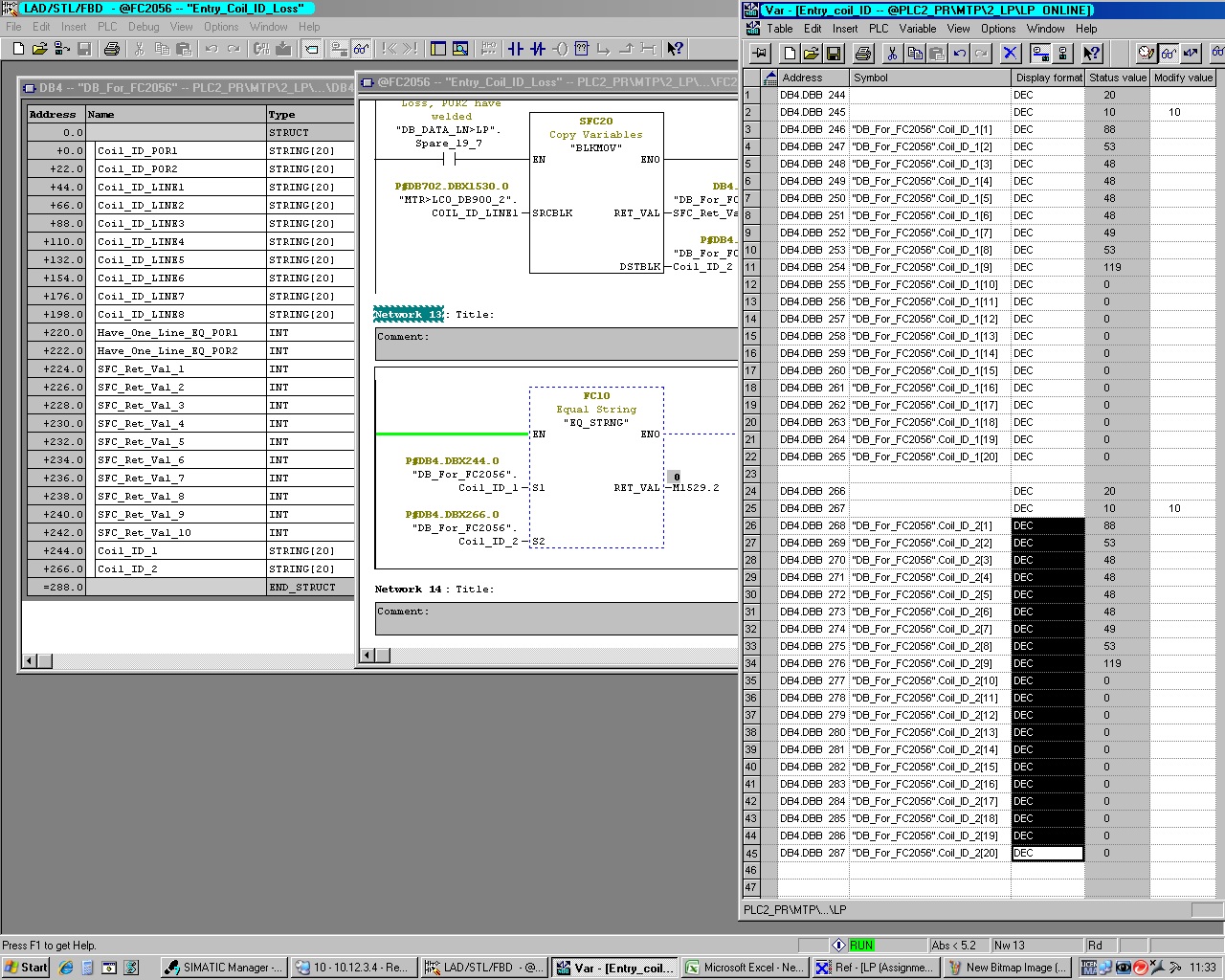The image size is (1225, 980).
Task: Click the blue X delete icon in Var toolbar
Action: pyautogui.click(x=1011, y=53)
